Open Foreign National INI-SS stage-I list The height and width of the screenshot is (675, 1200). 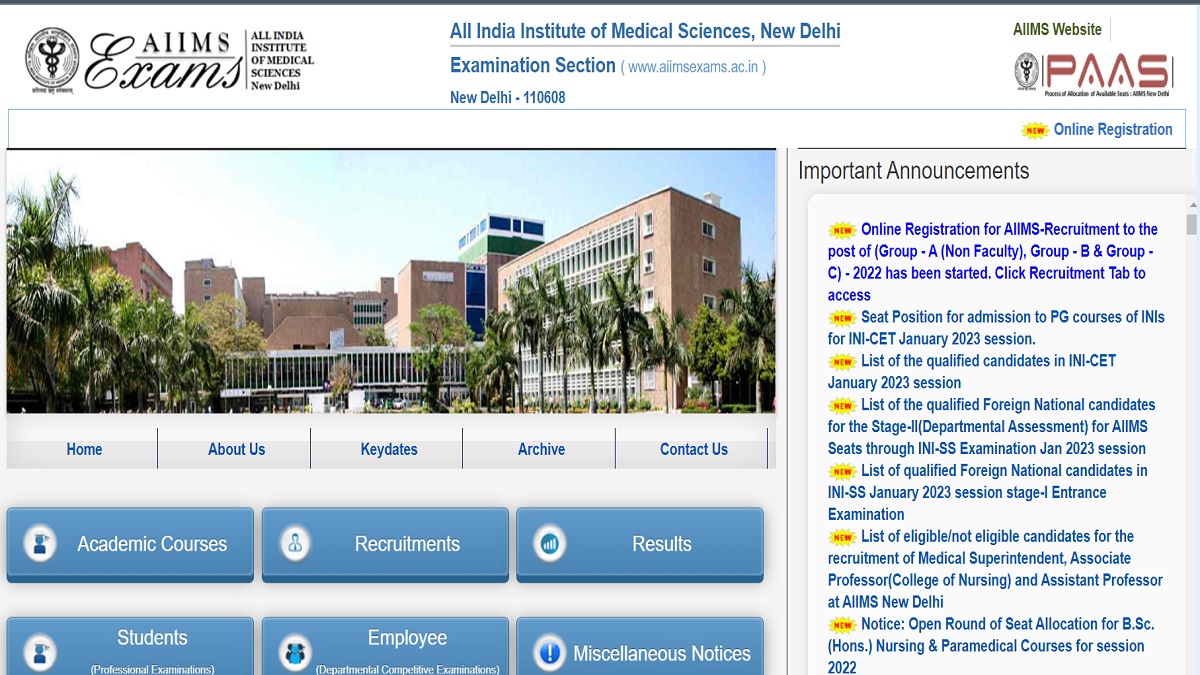(988, 493)
